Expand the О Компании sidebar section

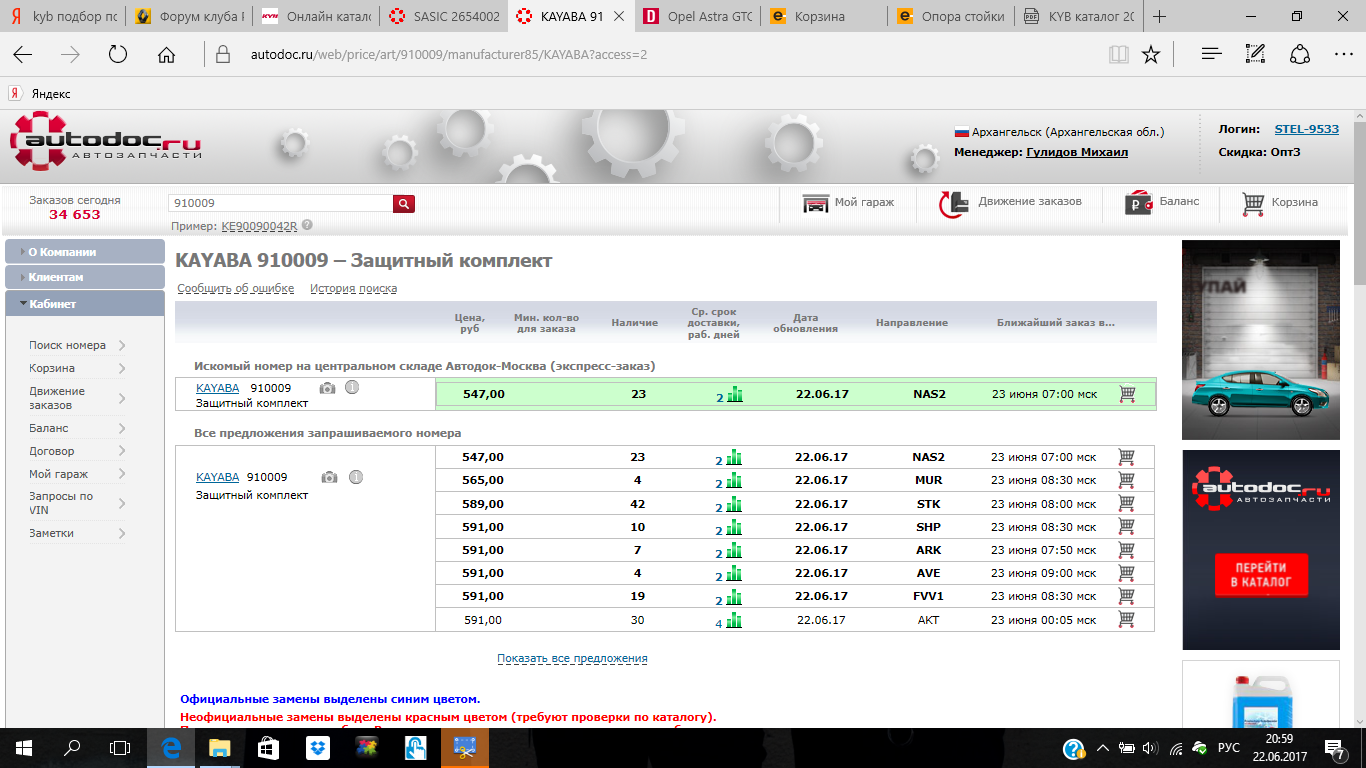(x=85, y=252)
